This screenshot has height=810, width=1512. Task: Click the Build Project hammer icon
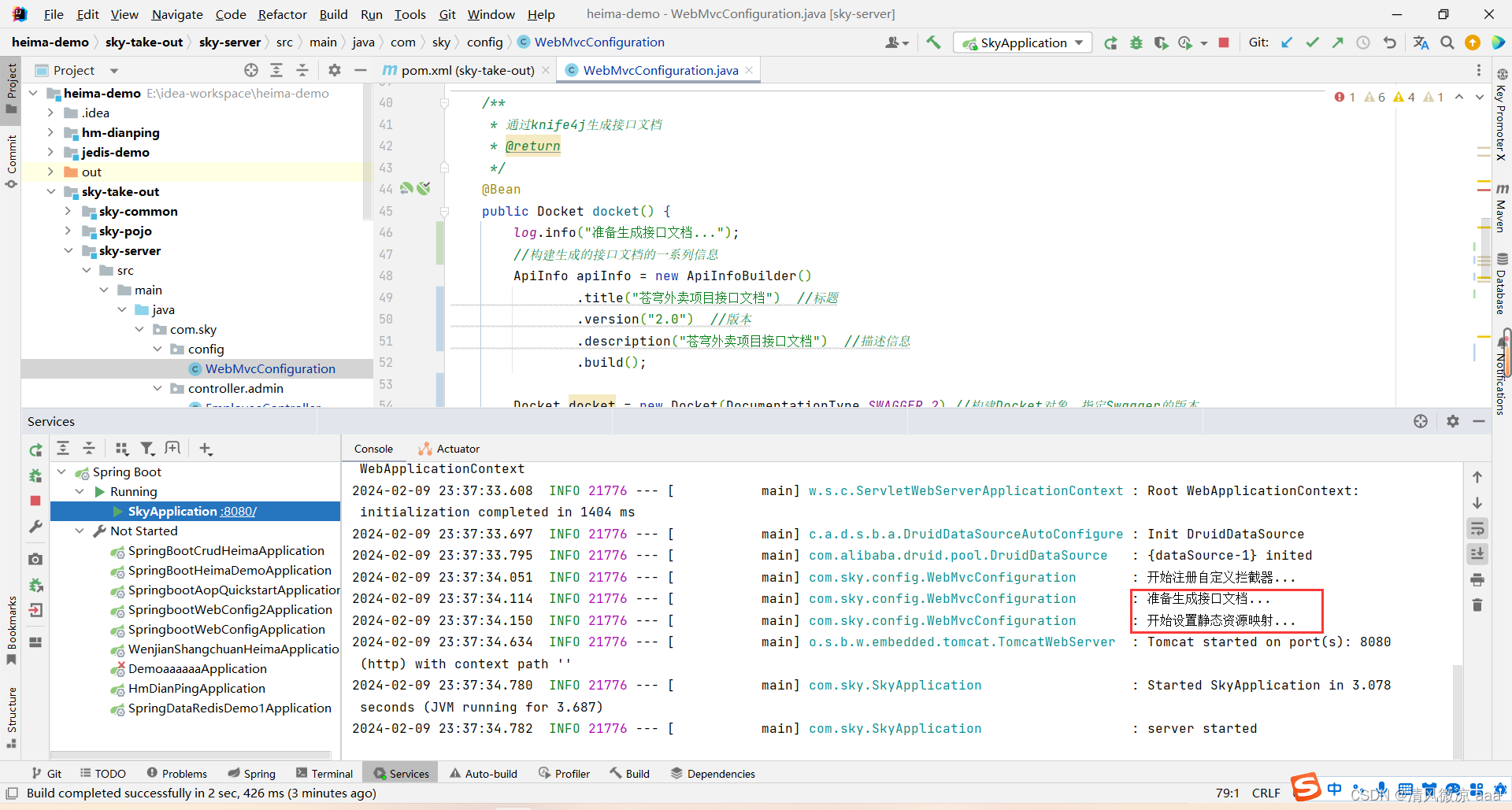933,43
